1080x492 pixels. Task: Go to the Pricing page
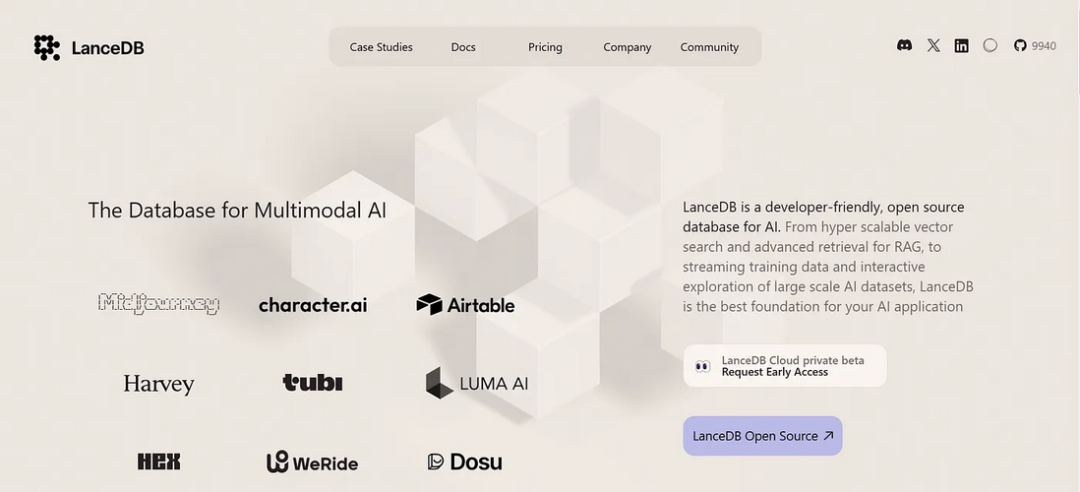coord(545,47)
